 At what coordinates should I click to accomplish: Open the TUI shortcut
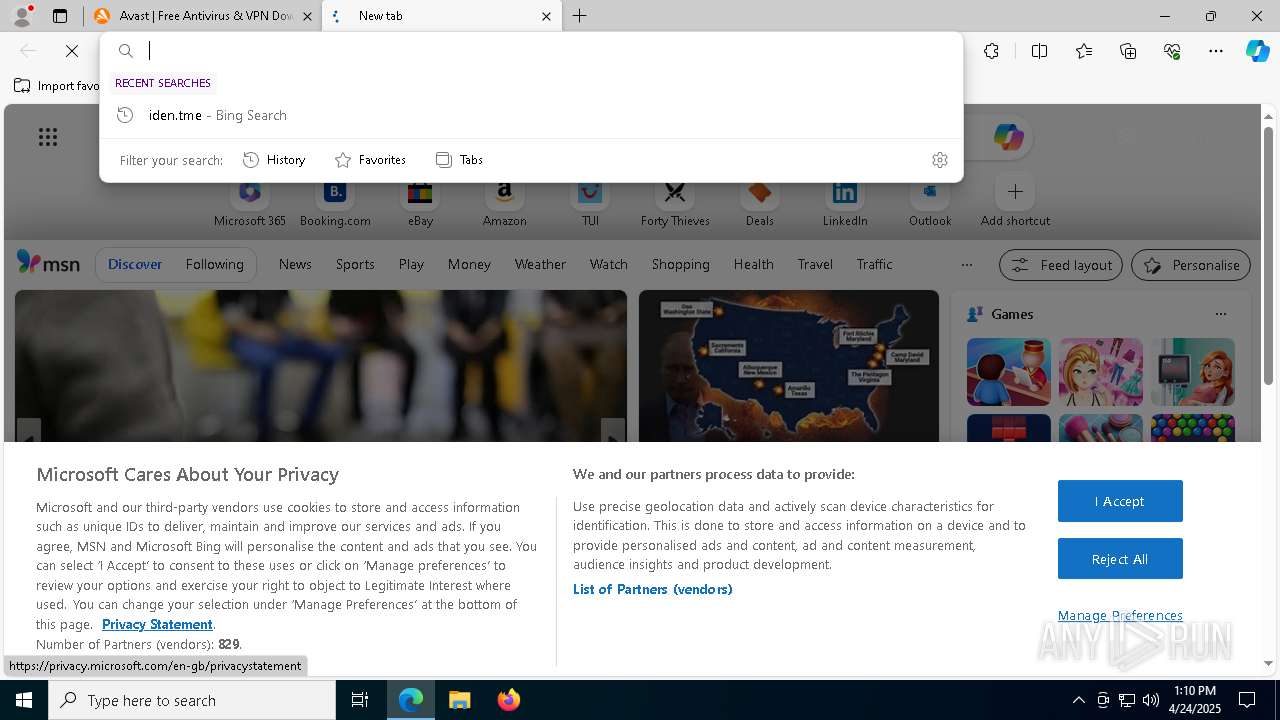click(590, 203)
